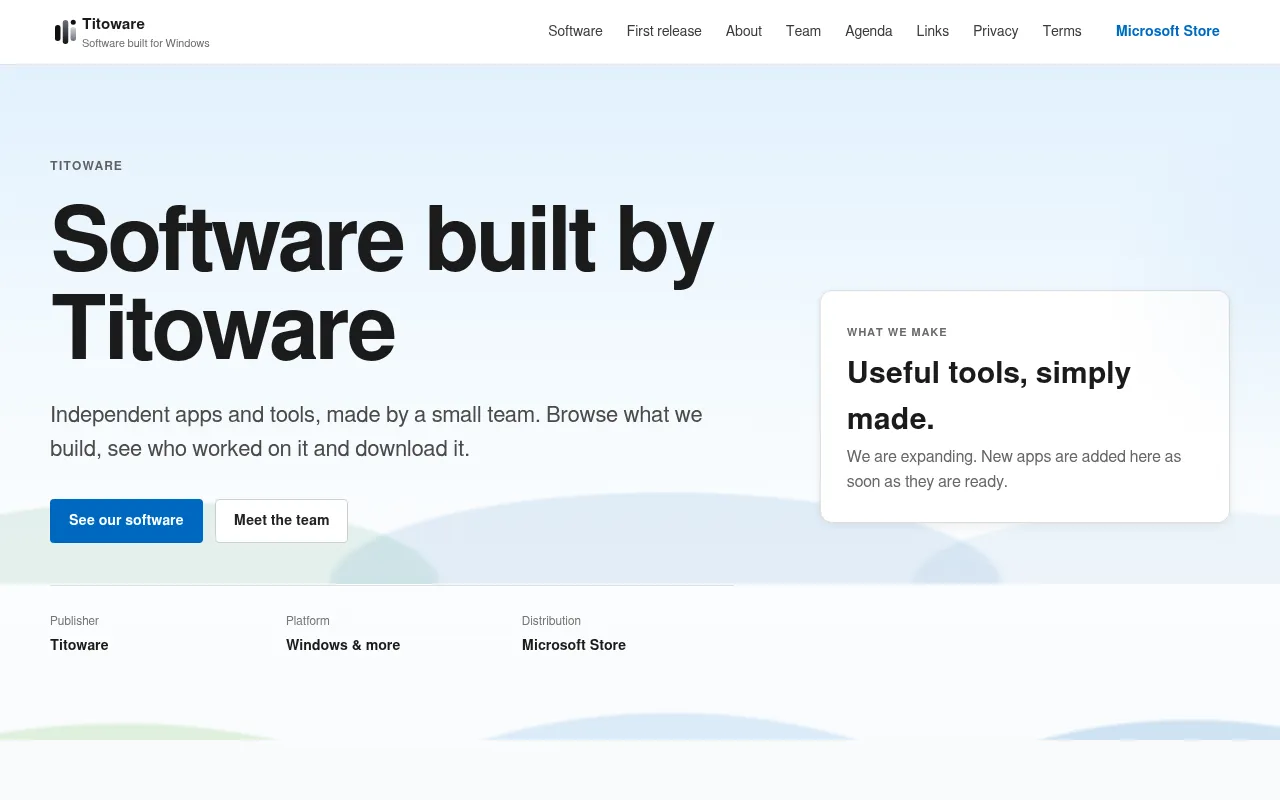The image size is (1280, 800).
Task: Click the Platform label
Action: 308,621
